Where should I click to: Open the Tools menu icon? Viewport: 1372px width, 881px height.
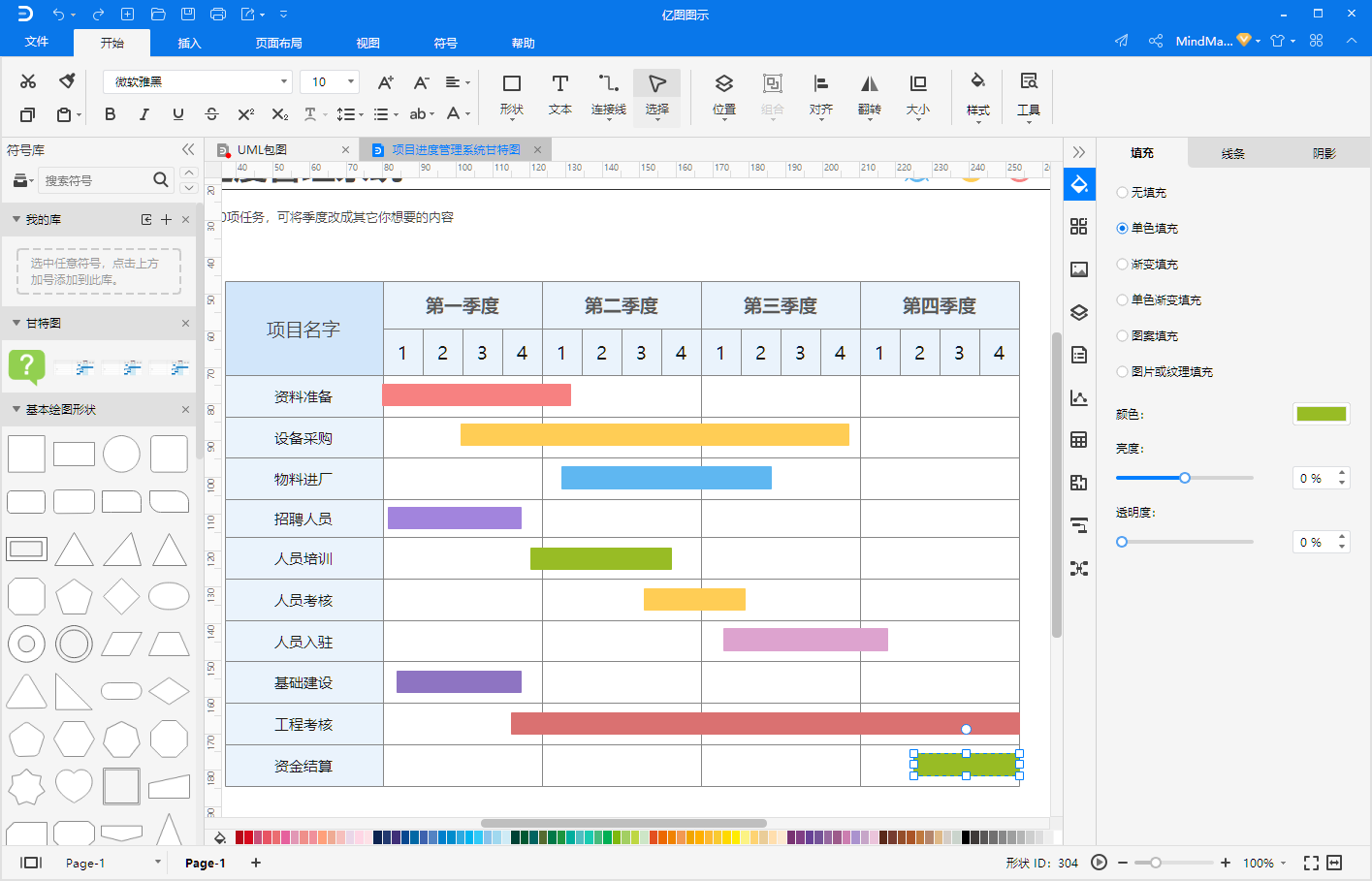[1029, 95]
